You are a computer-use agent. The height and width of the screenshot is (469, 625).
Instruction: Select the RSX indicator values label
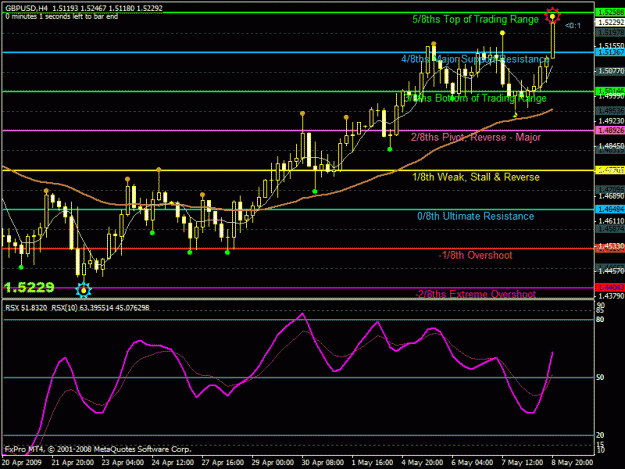77,308
